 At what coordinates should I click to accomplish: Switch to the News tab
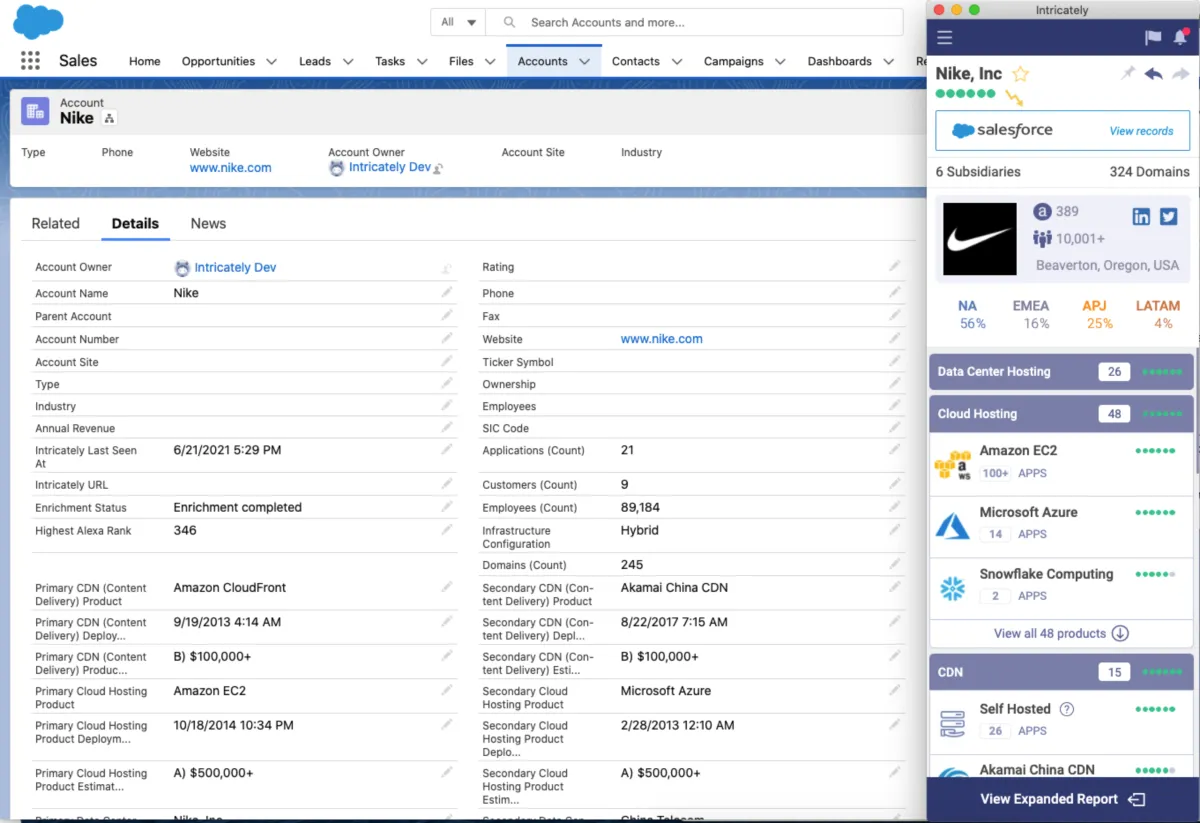[208, 223]
